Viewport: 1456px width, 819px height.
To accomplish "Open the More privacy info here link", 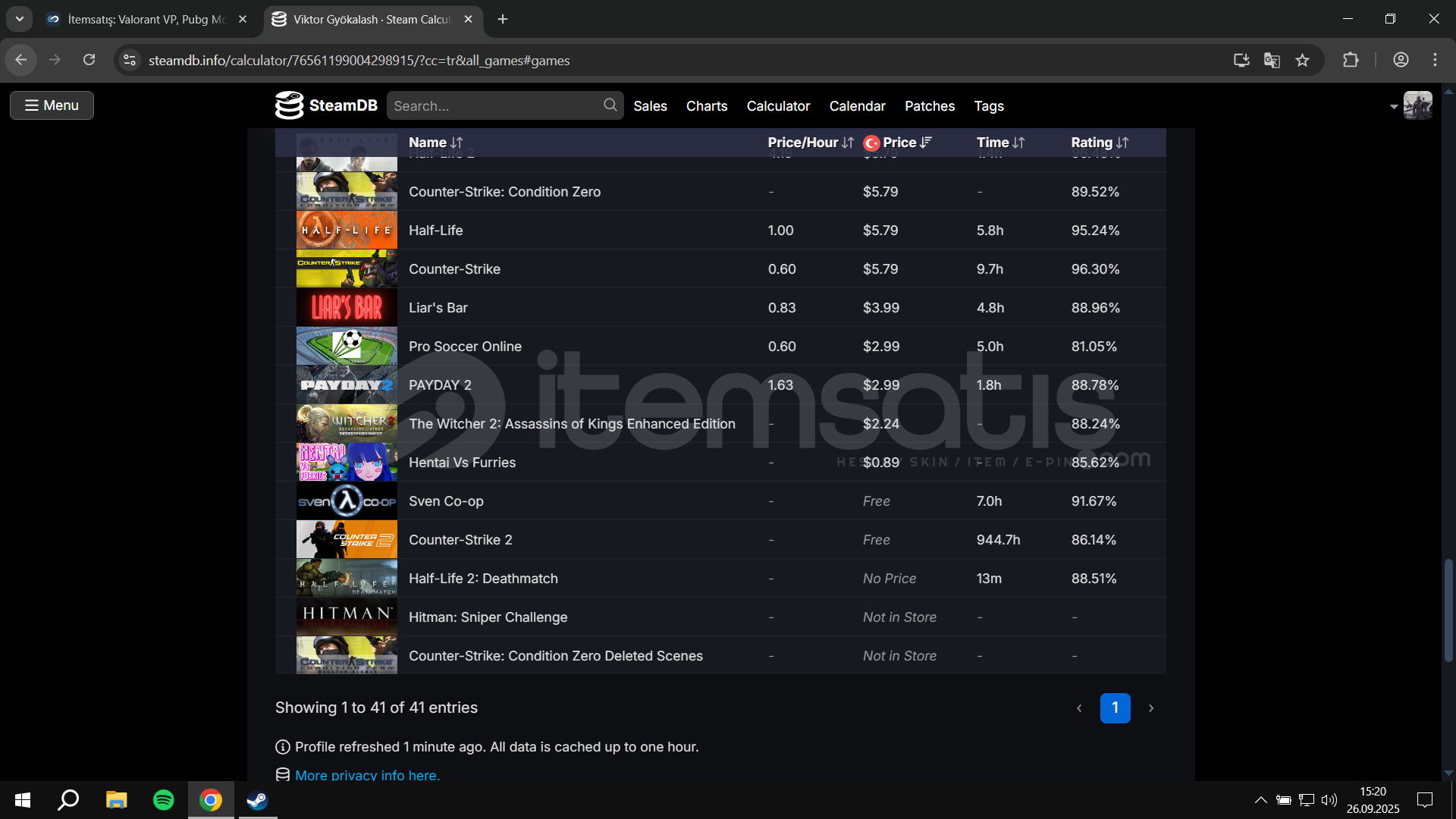I will (367, 775).
